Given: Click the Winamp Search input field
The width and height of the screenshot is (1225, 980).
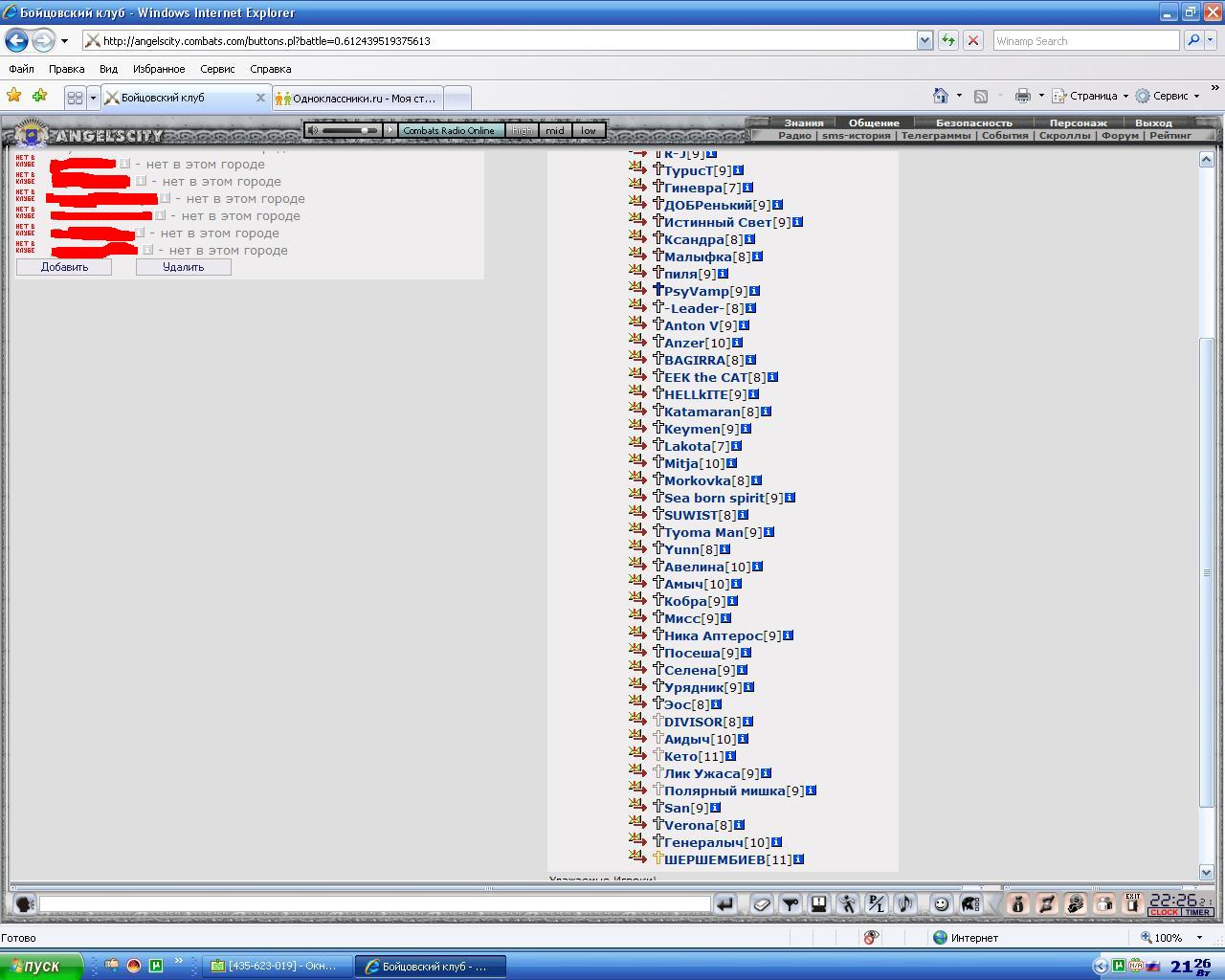Looking at the screenshot, I should [x=1085, y=40].
